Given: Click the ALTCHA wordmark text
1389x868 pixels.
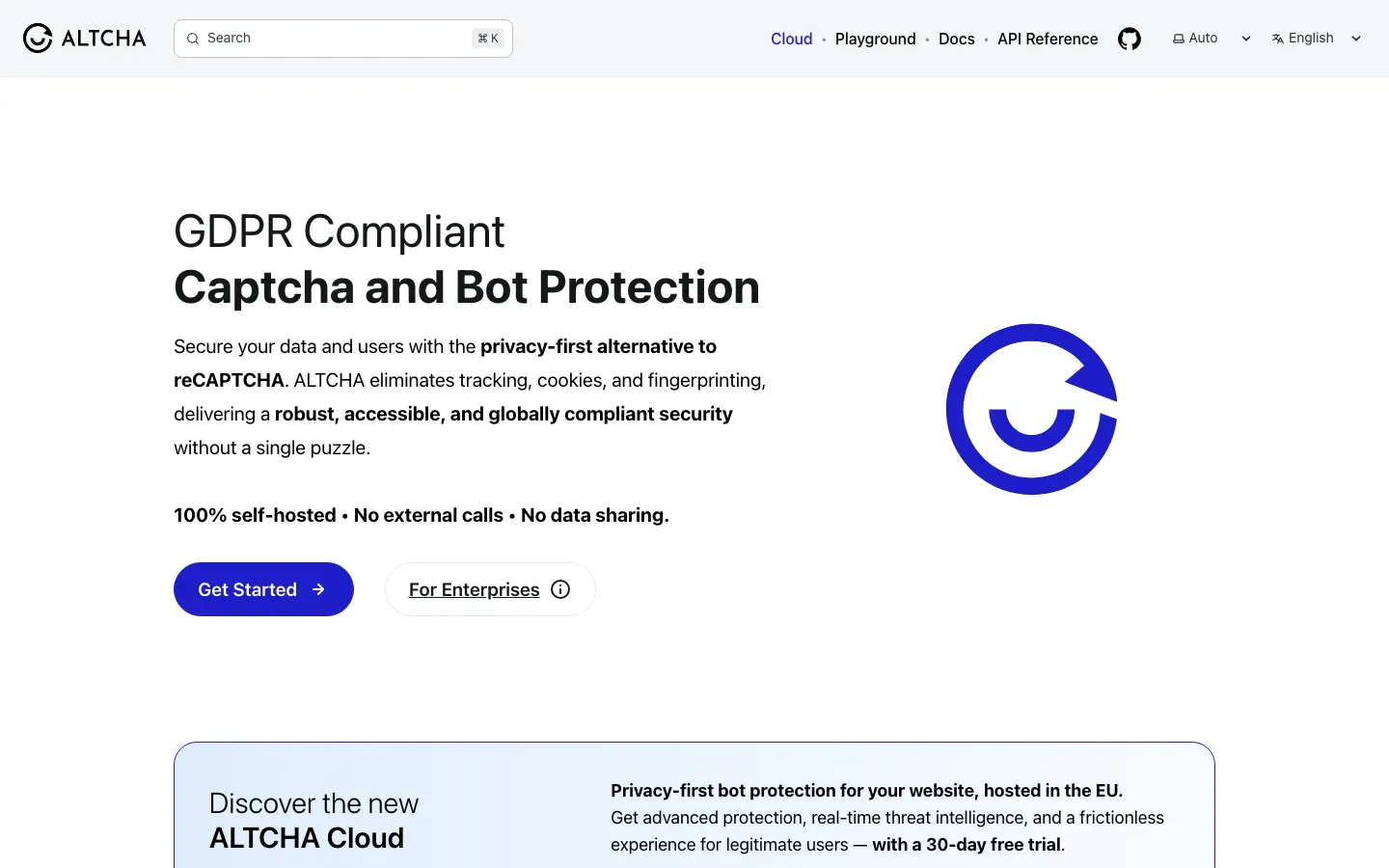Looking at the screenshot, I should click(x=104, y=39).
